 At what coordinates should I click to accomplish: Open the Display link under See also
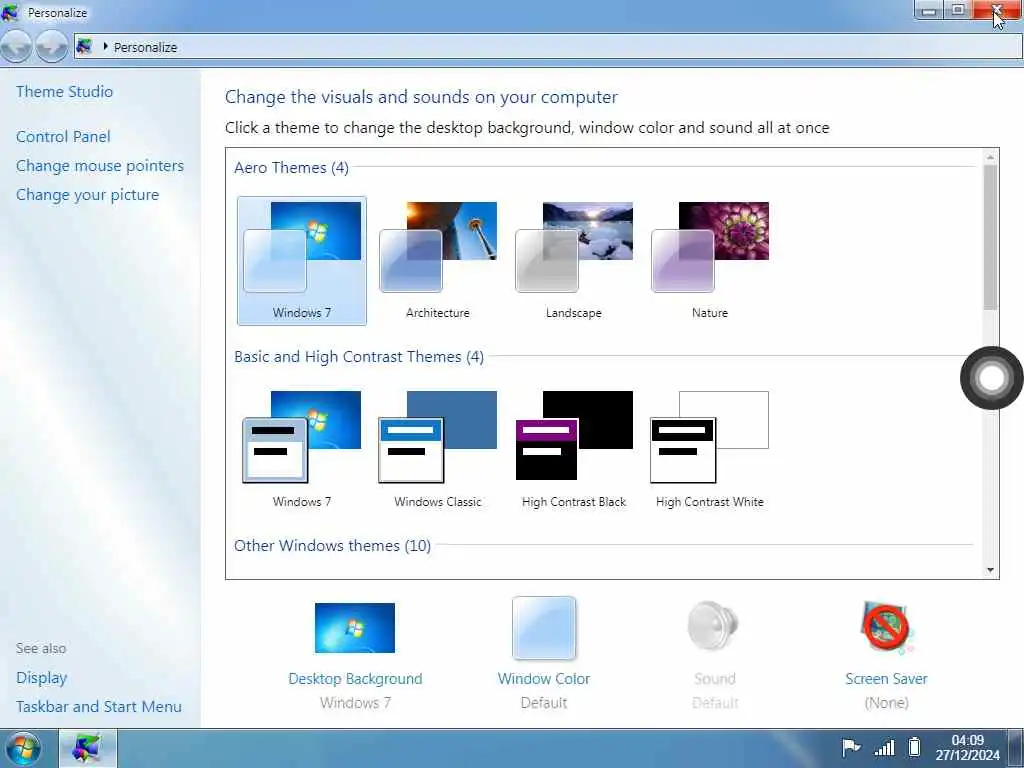coord(42,678)
